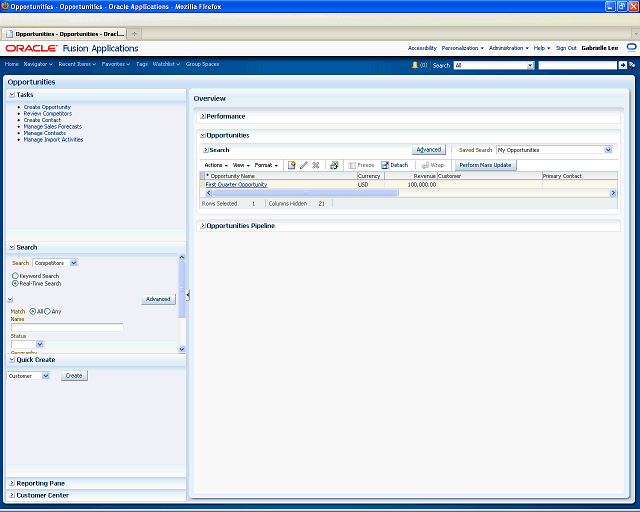Click Manage Import Activities link

(53, 140)
